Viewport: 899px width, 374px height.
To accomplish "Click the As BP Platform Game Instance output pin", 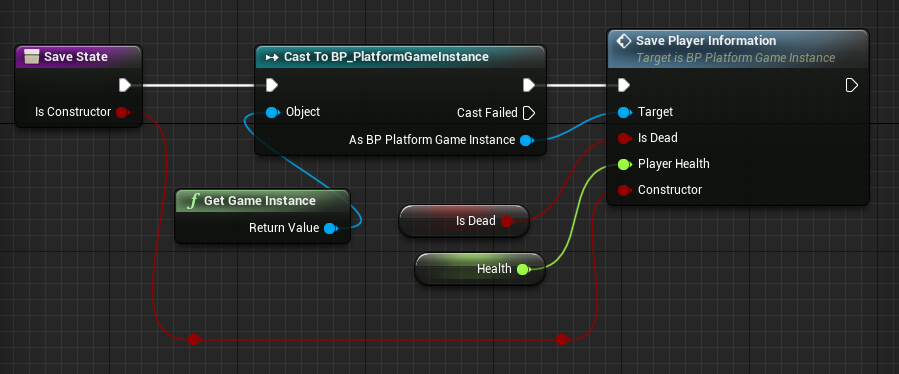I will coord(526,140).
